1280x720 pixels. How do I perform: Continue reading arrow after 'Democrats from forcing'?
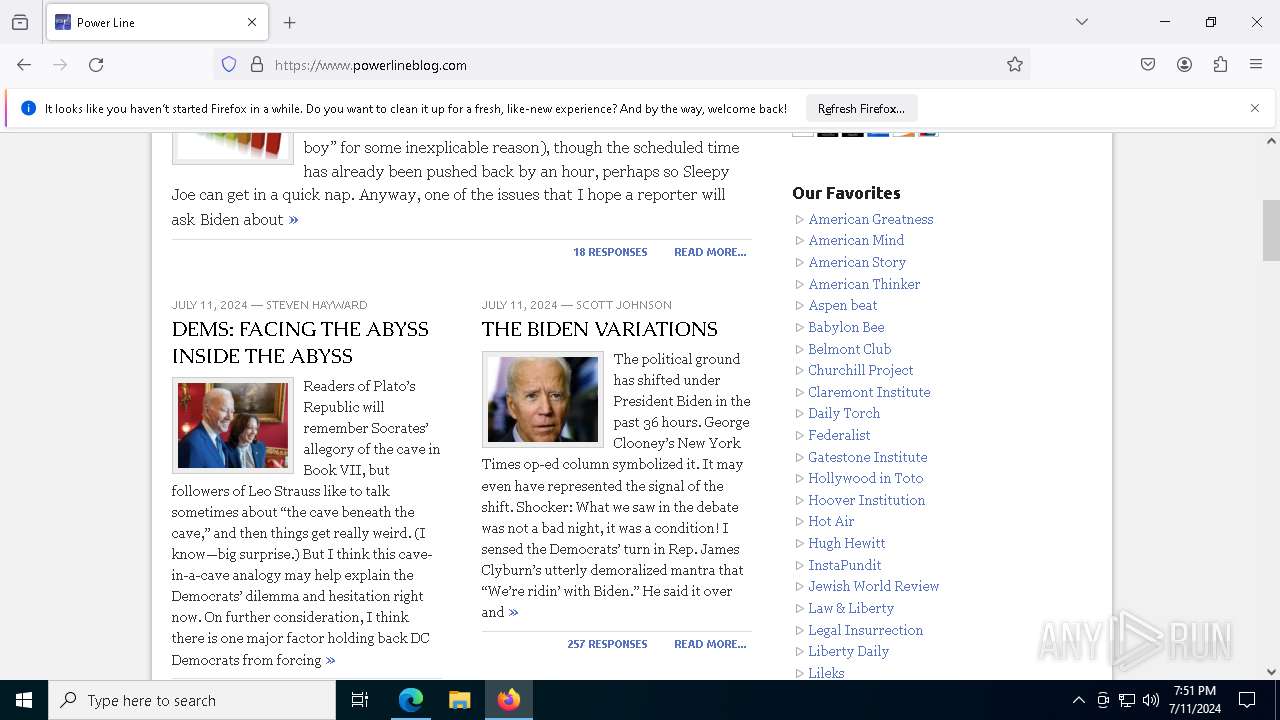click(330, 660)
